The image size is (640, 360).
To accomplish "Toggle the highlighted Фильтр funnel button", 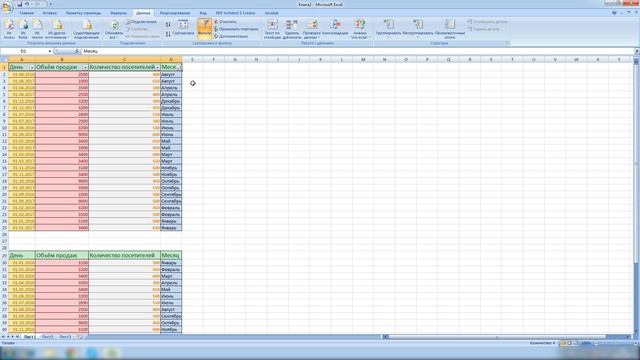I will click(x=204, y=29).
